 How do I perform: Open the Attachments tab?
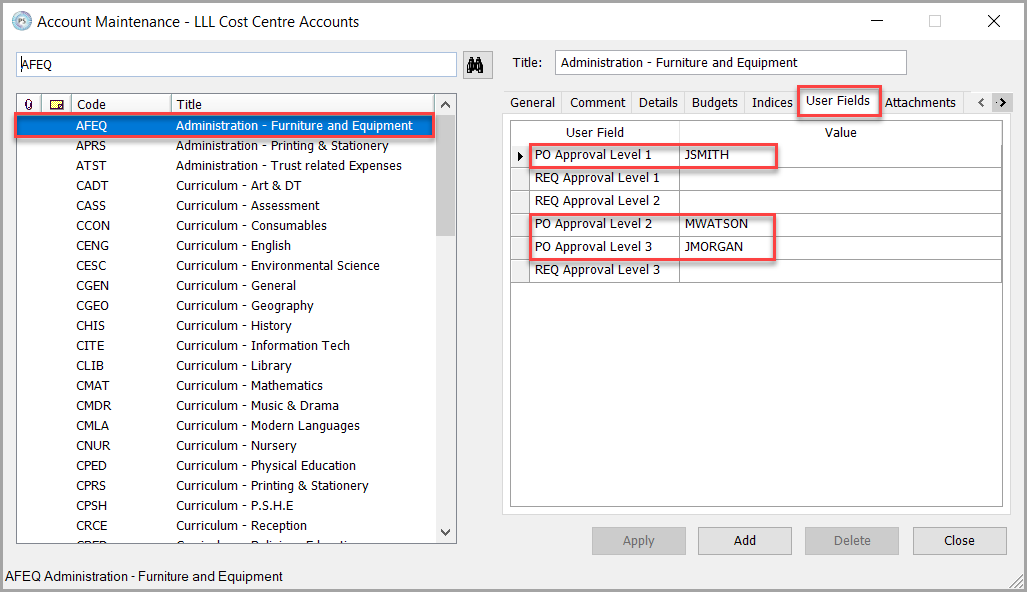(x=920, y=102)
